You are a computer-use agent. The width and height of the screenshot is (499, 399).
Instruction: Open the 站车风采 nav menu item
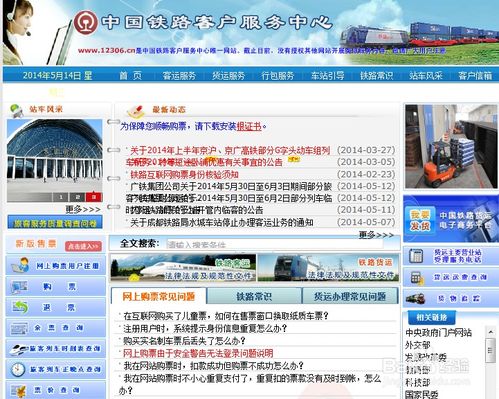(x=426, y=76)
